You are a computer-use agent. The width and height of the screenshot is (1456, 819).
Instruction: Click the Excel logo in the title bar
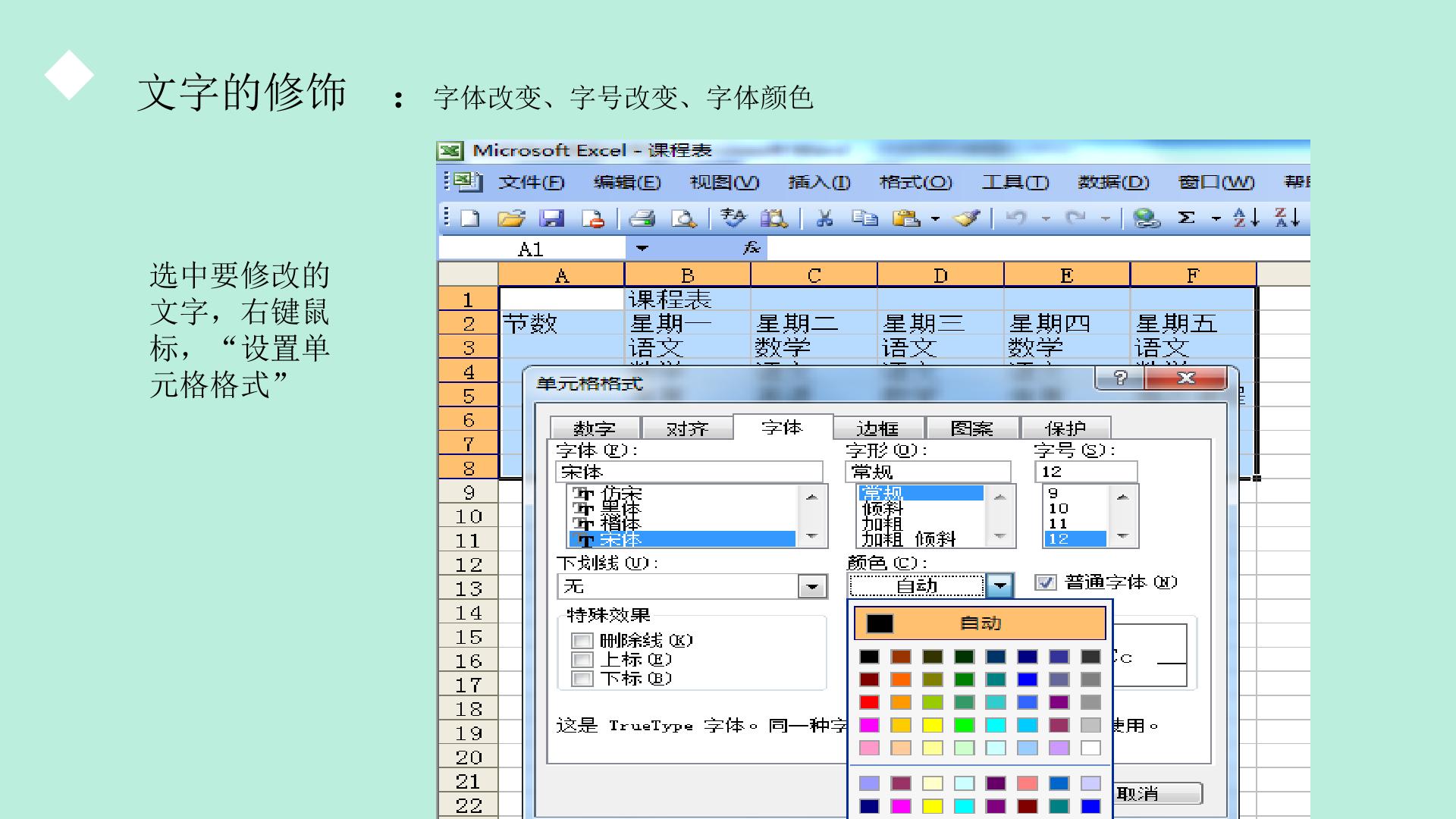[x=450, y=151]
